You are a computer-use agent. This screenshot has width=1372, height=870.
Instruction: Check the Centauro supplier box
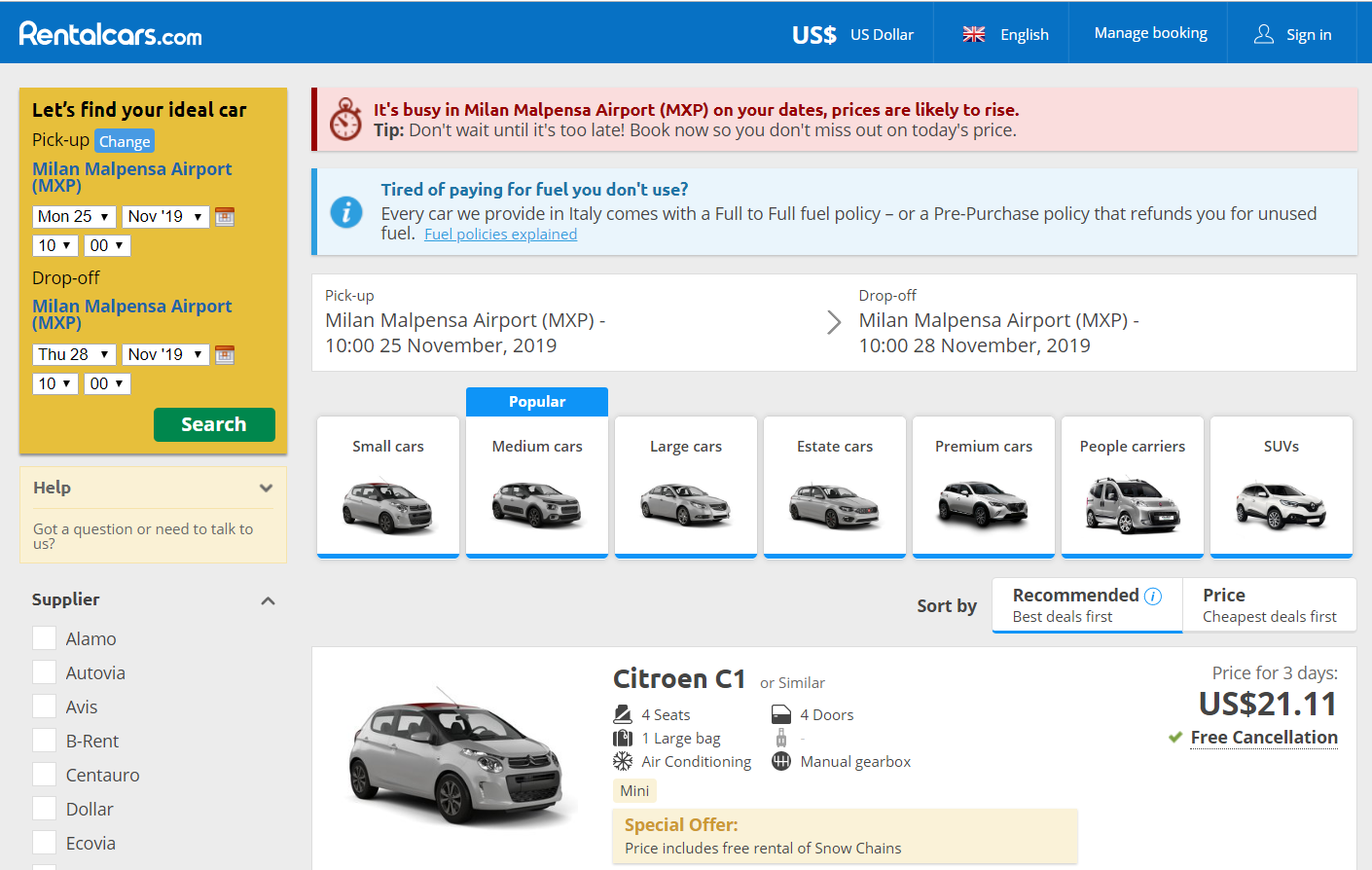45,775
